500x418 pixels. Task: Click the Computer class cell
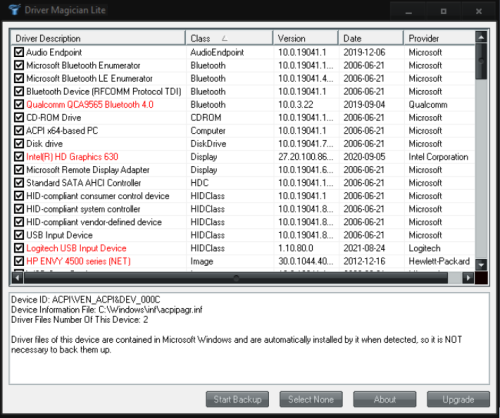[x=208, y=131]
